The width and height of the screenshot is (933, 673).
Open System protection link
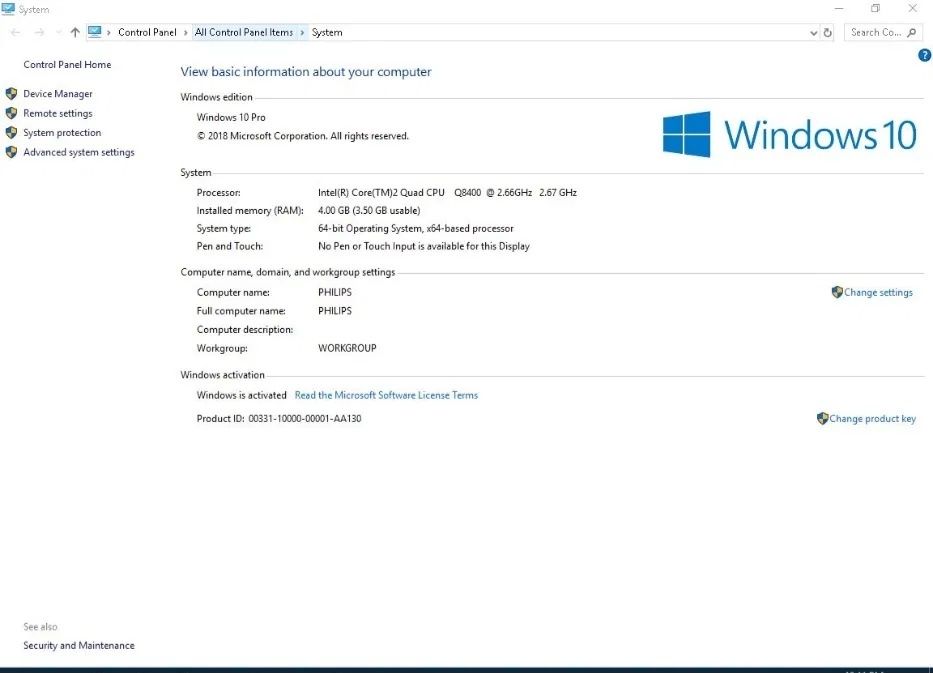tap(62, 132)
